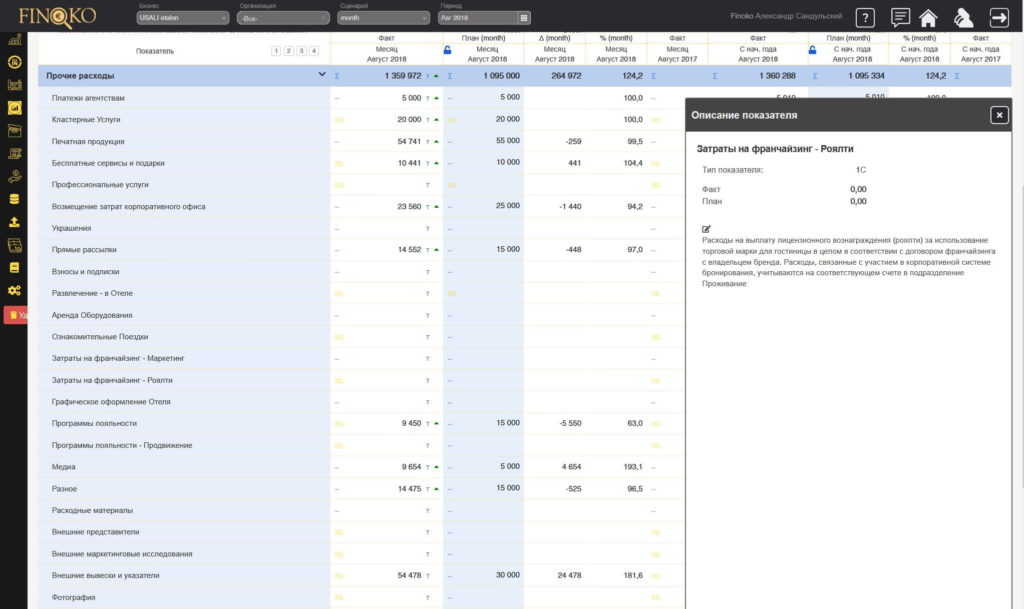
Task: Open the help question mark icon
Action: [865, 18]
